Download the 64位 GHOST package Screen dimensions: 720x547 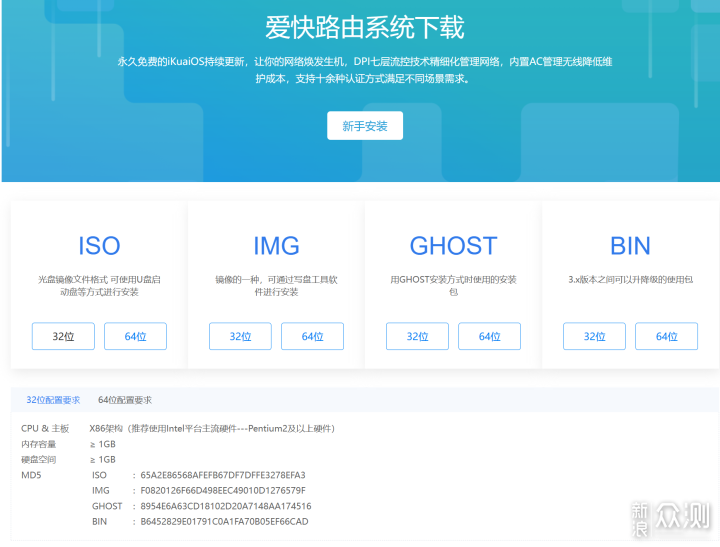coord(489,337)
